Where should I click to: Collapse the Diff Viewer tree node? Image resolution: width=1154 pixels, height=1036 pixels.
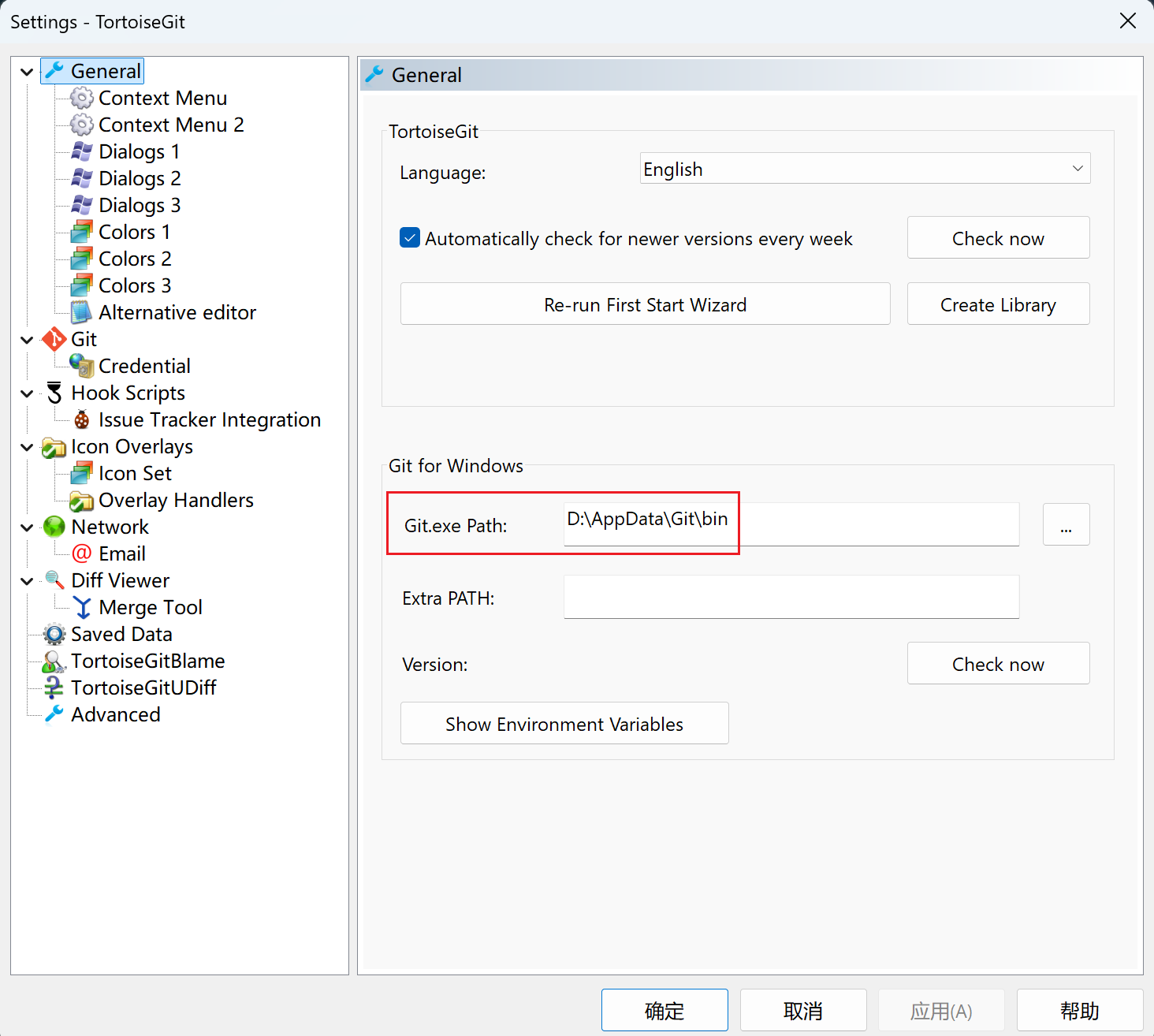point(27,581)
